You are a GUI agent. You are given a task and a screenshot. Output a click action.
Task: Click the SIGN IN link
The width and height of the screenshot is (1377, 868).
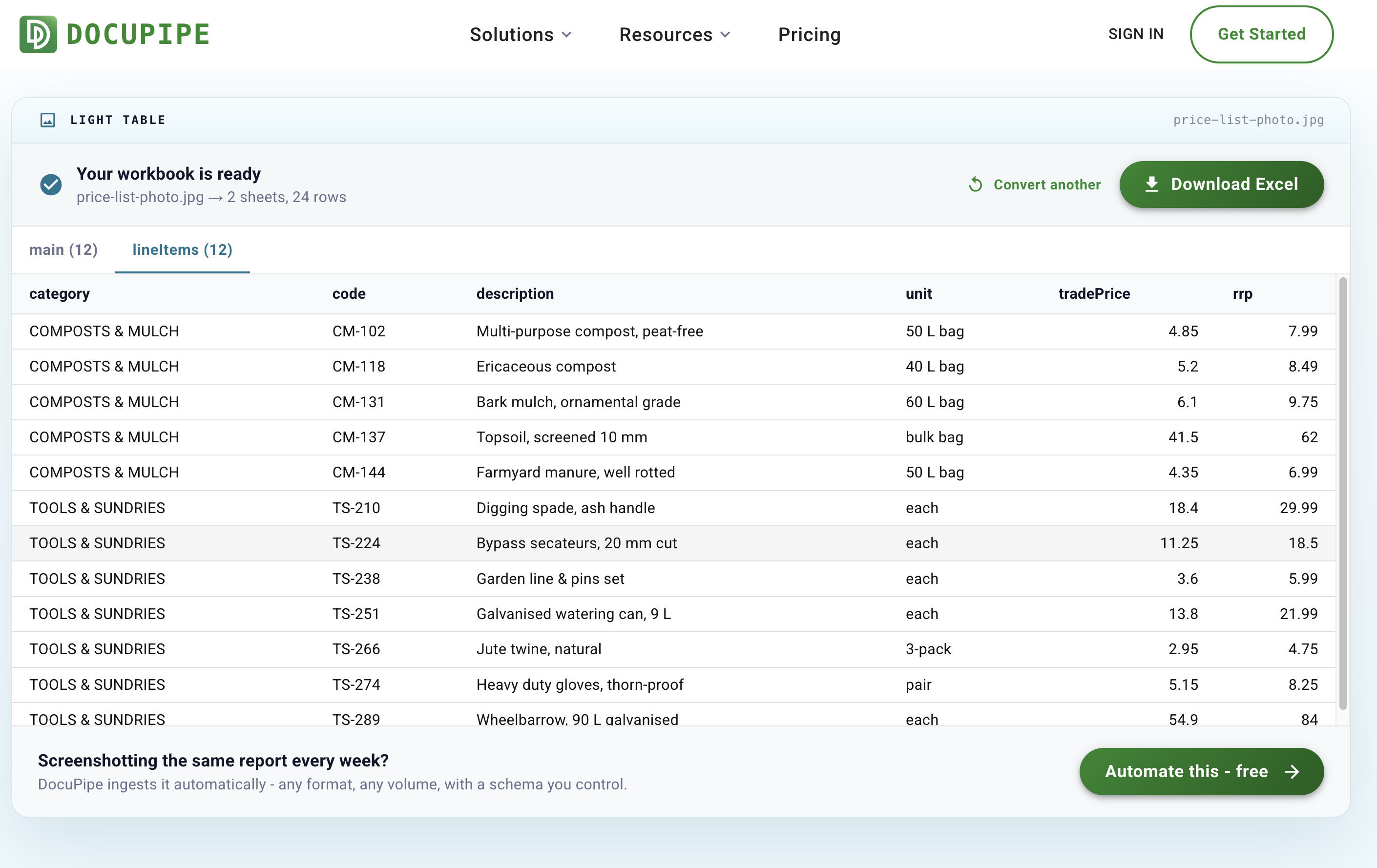pyautogui.click(x=1136, y=34)
